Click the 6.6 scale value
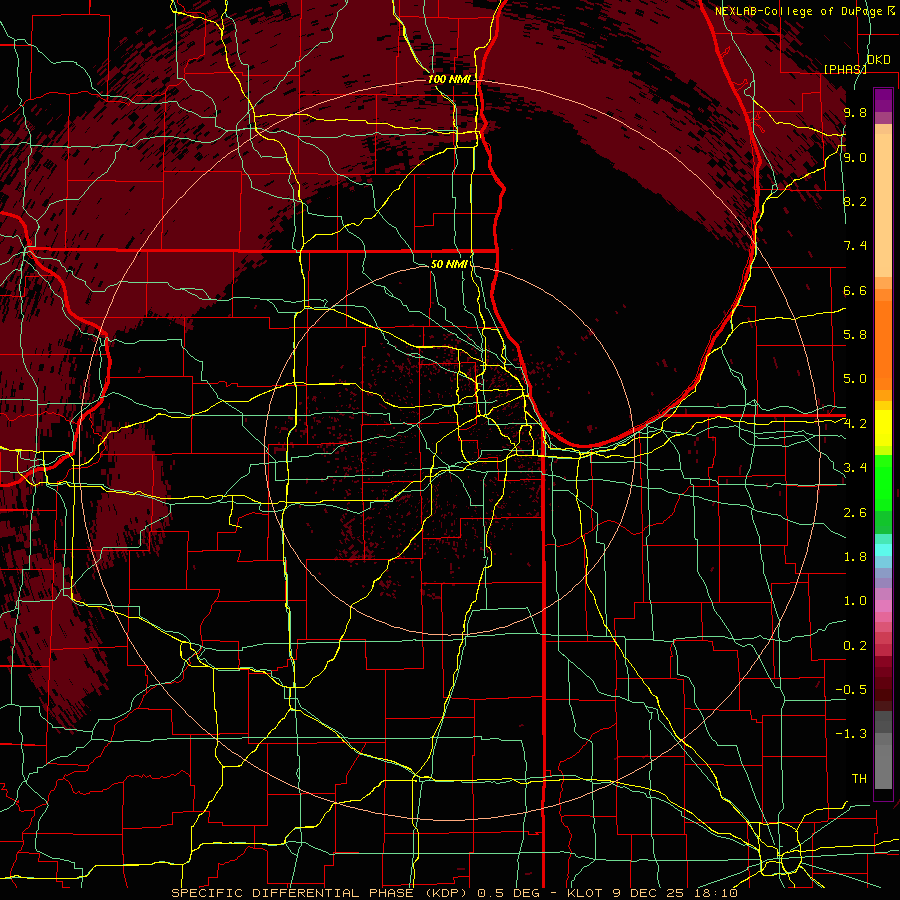The height and width of the screenshot is (900, 900). tap(855, 290)
